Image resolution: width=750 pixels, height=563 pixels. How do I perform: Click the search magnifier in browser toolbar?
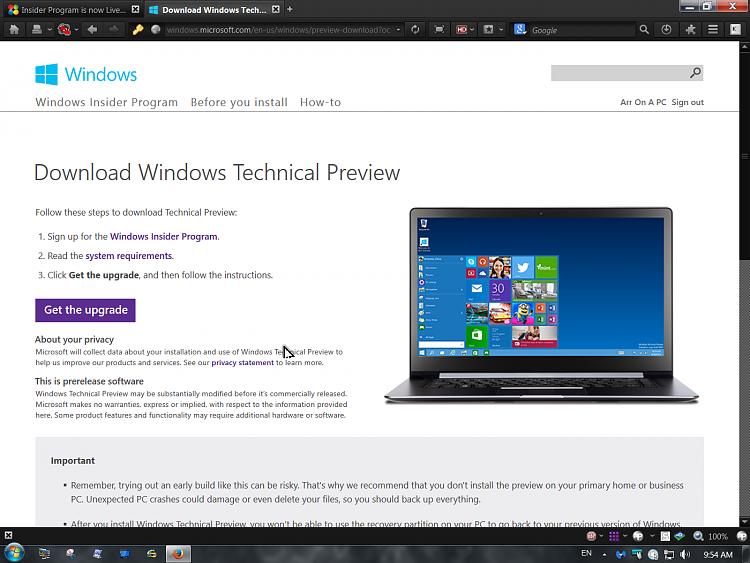644,30
